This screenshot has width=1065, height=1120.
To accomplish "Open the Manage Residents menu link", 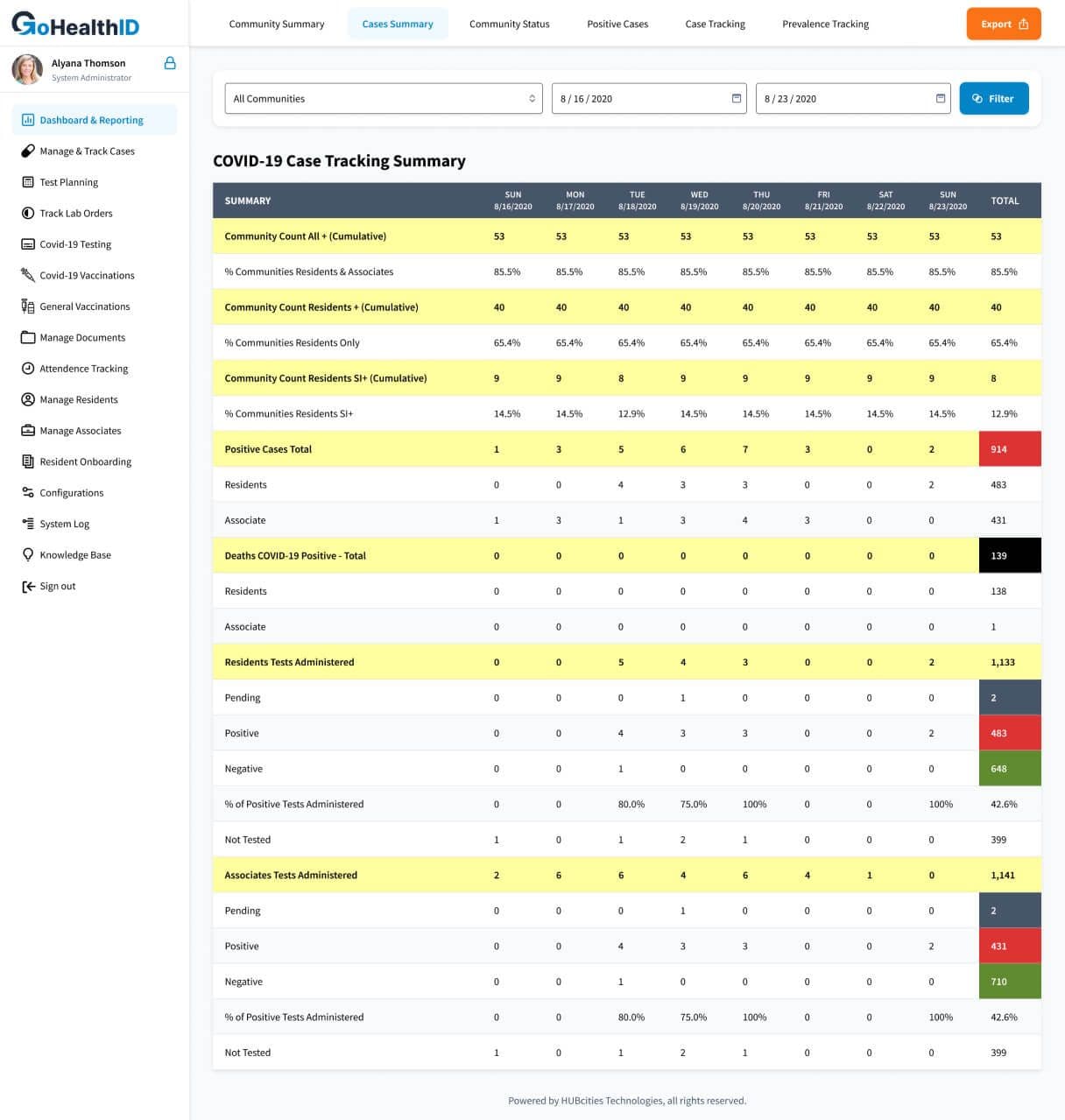I will [79, 399].
